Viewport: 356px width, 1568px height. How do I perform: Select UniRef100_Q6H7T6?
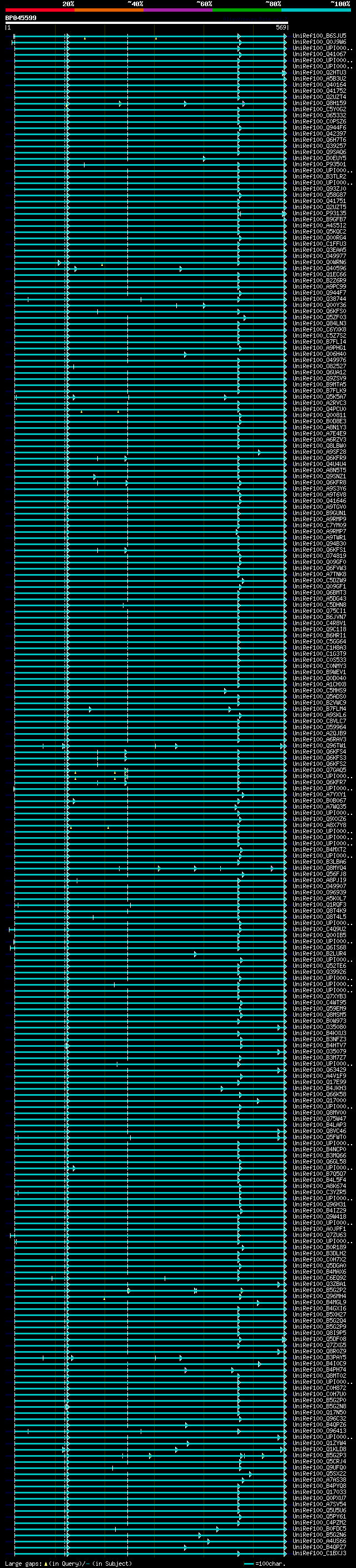319,140
